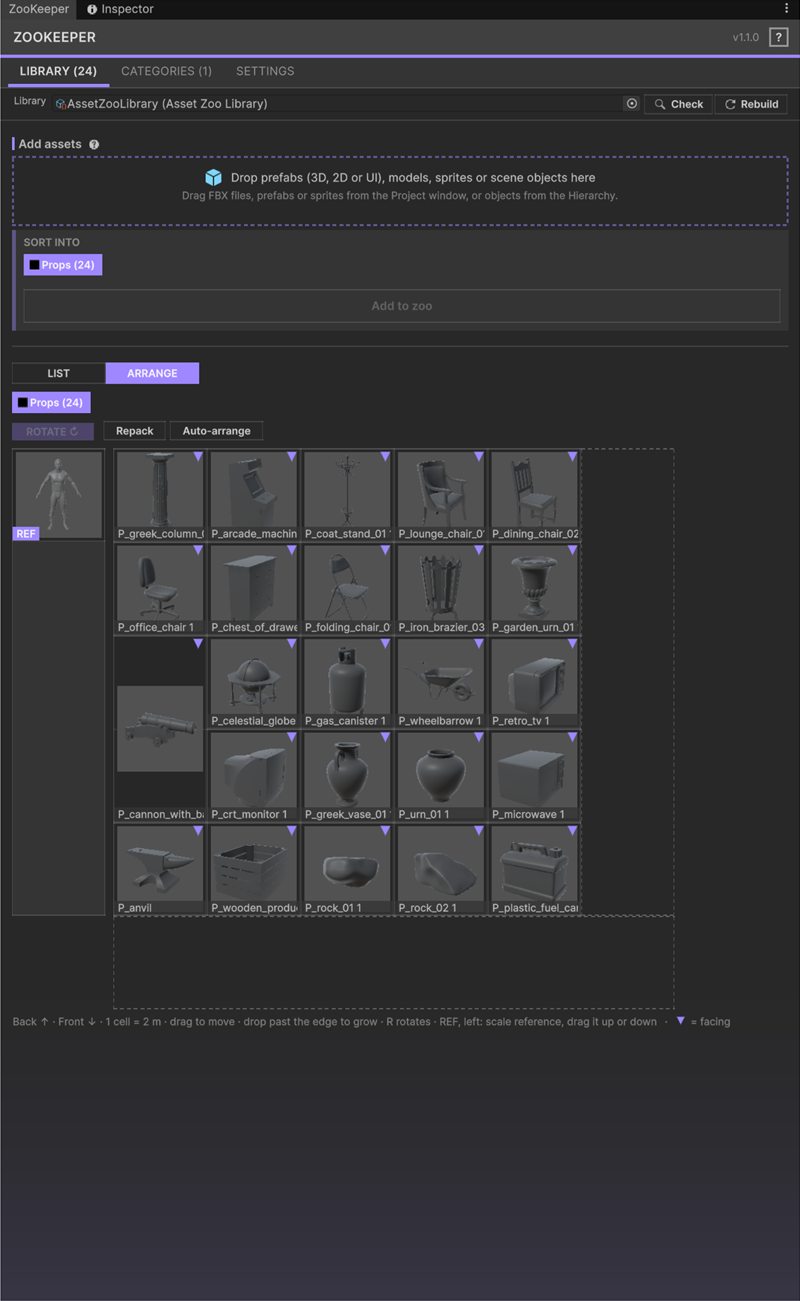
Task: Click facing arrow on P_gas_canister 1 cell
Action: pos(385,643)
